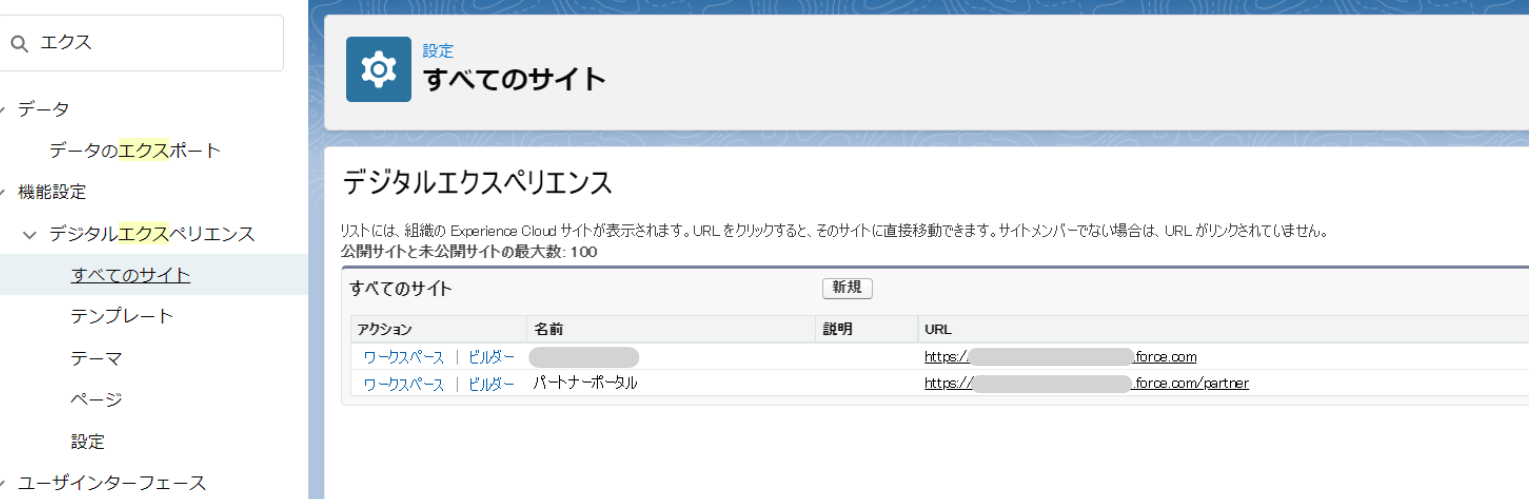Click the 説明 column header

point(837,329)
